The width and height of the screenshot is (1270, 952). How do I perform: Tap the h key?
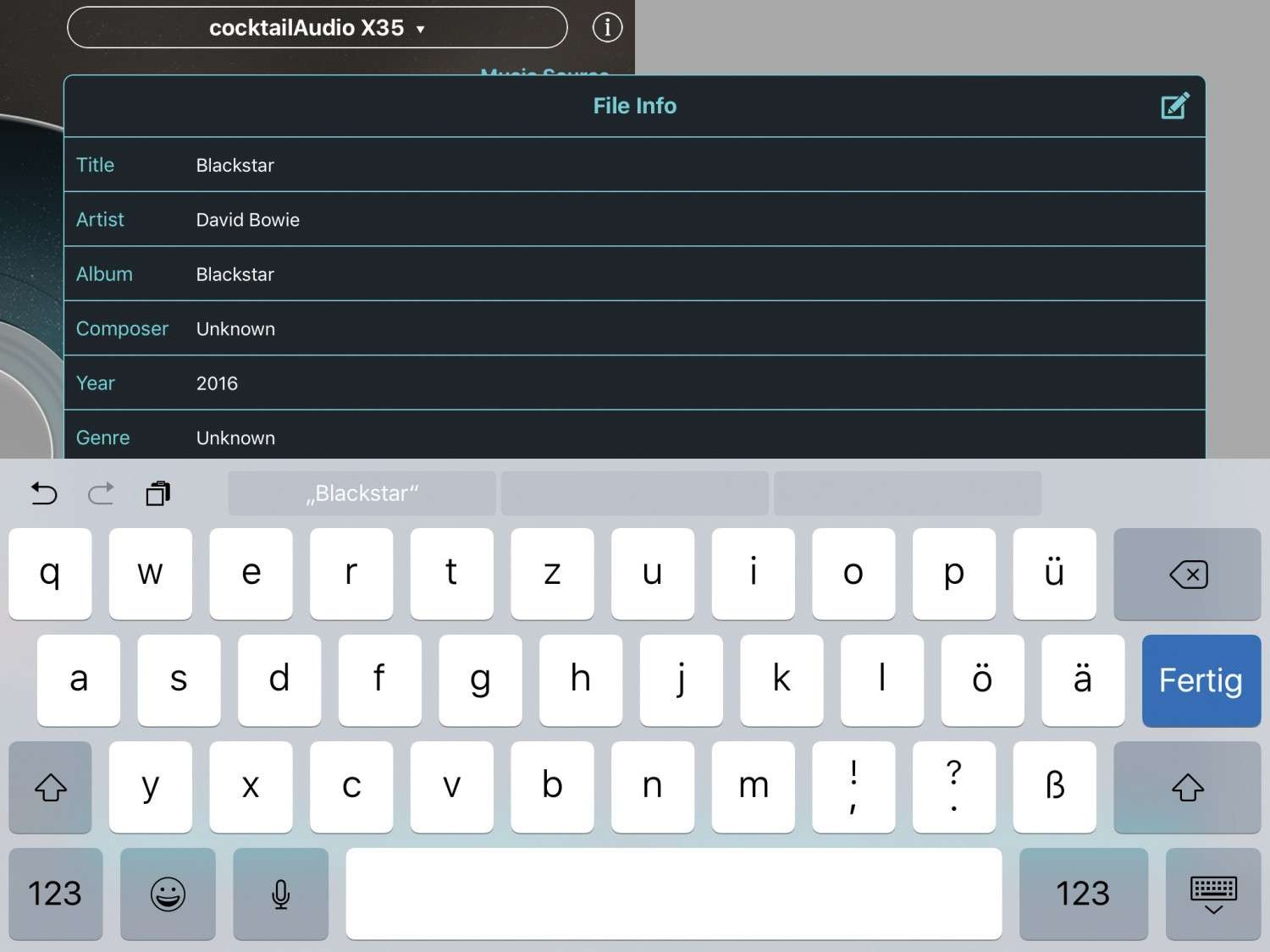pyautogui.click(x=581, y=680)
